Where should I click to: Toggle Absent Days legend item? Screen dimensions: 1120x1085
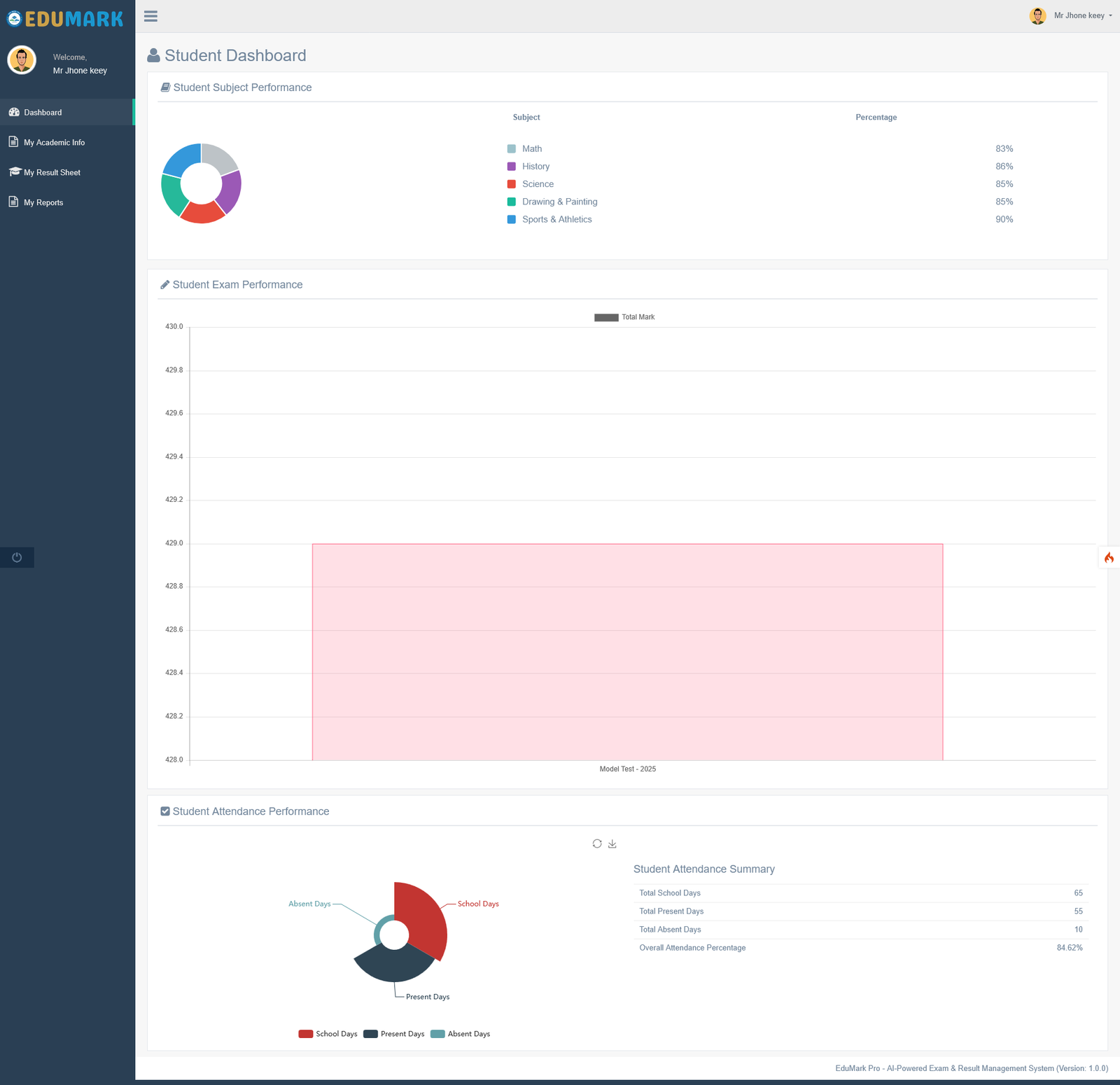(460, 1034)
